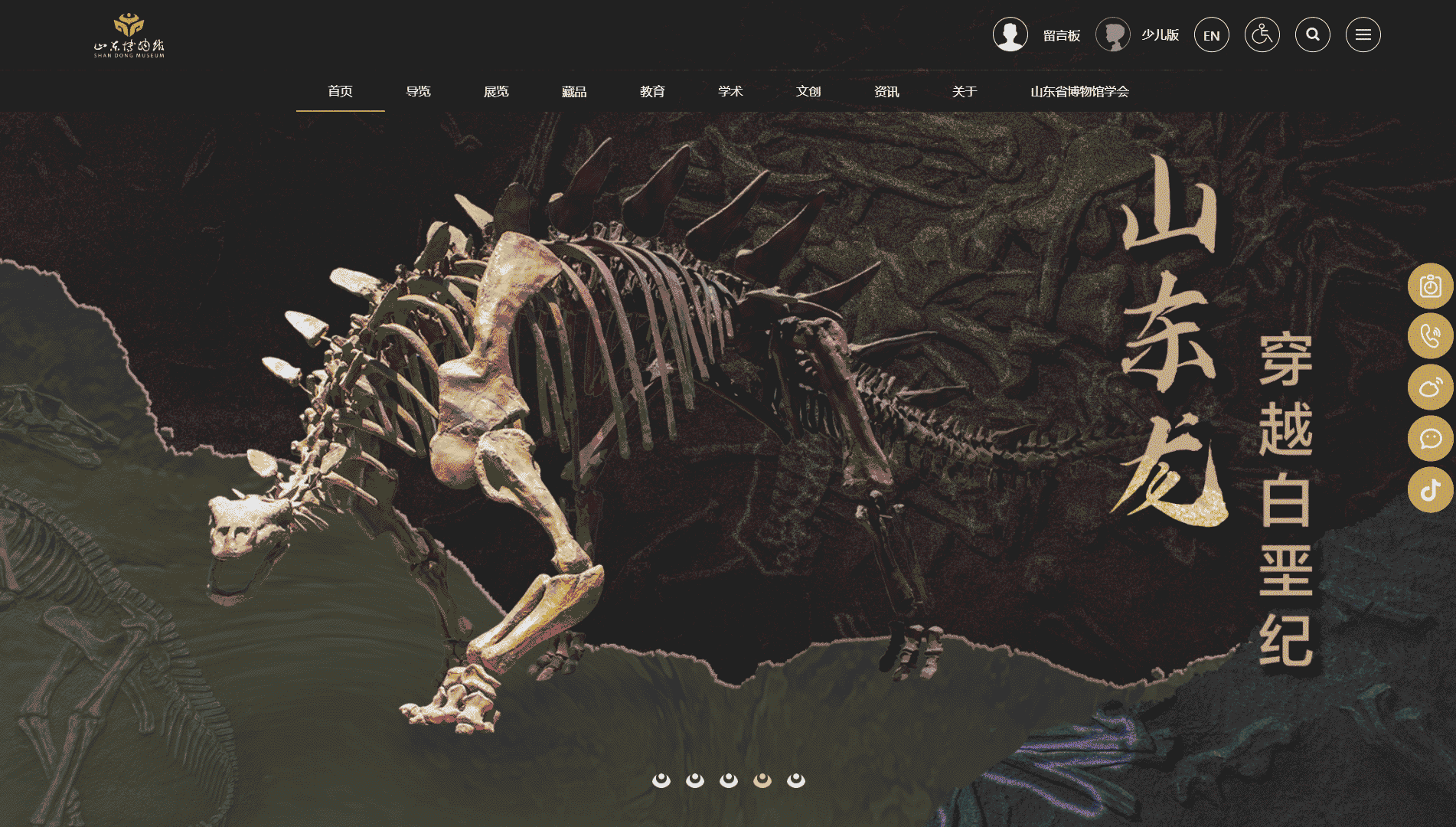Open the TikTok (Douyin) sidebar icon
Screen dimensions: 1456x827
pos(1431,490)
